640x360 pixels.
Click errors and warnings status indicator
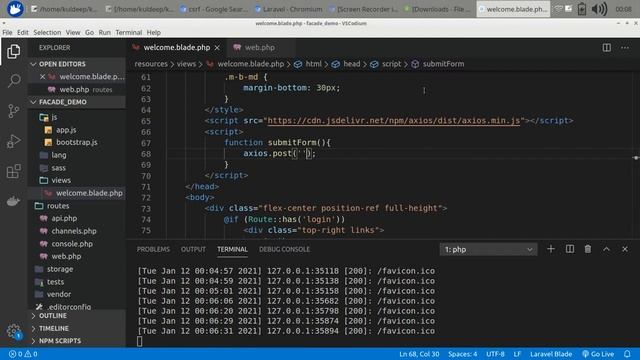(x=23, y=354)
